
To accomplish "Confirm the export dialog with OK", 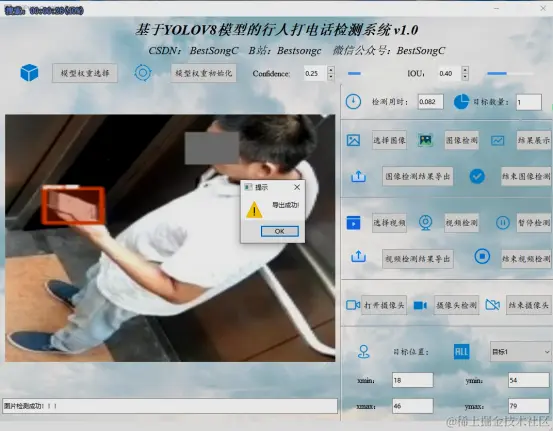I will [279, 231].
